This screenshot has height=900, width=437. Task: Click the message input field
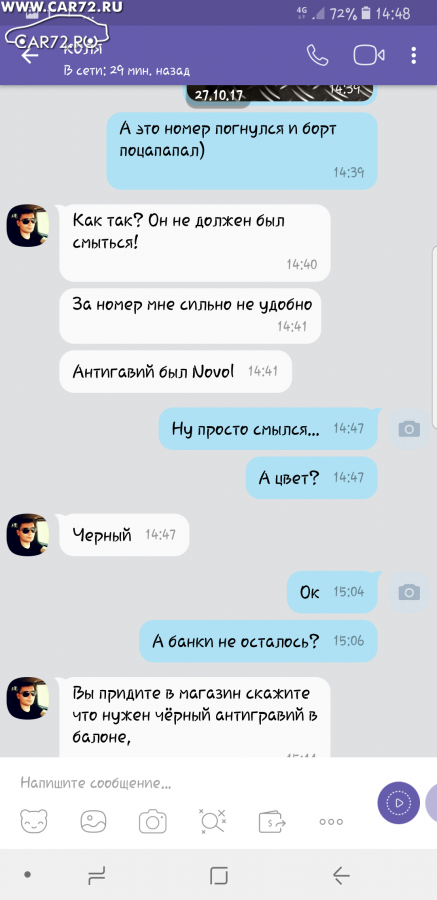coord(190,783)
